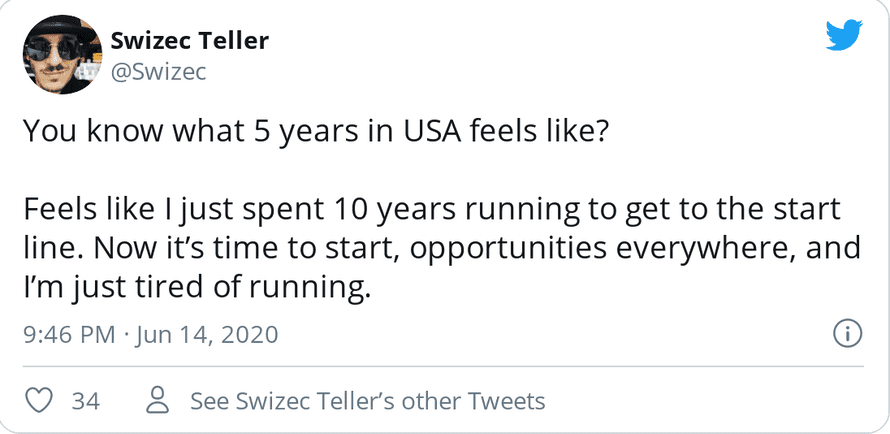Screen dimensions: 890x434
Task: See Swizec Teller's other Tweets
Action: (367, 401)
